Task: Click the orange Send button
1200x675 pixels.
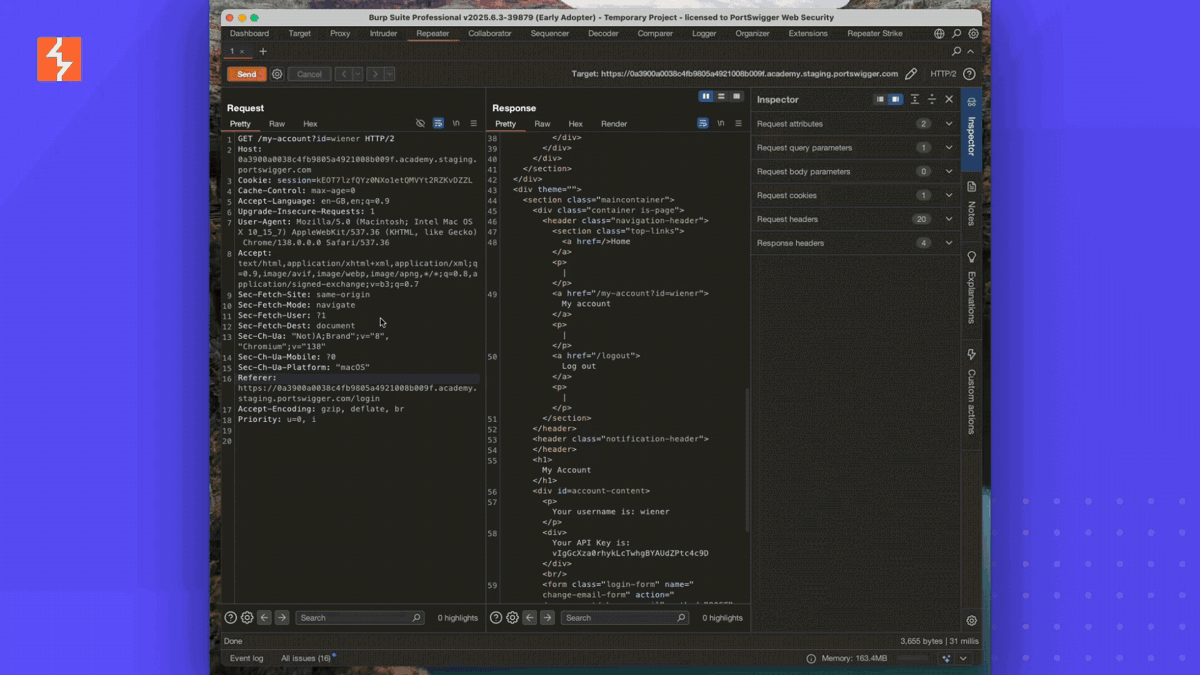Action: point(247,74)
